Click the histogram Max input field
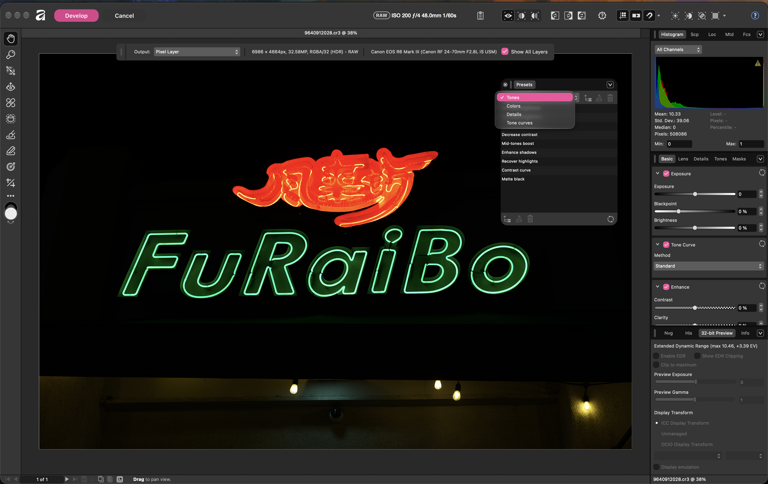This screenshot has width=768, height=484. 751,144
